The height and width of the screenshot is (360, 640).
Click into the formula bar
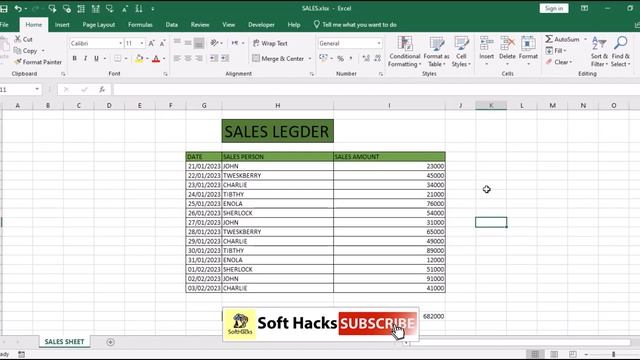376,89
